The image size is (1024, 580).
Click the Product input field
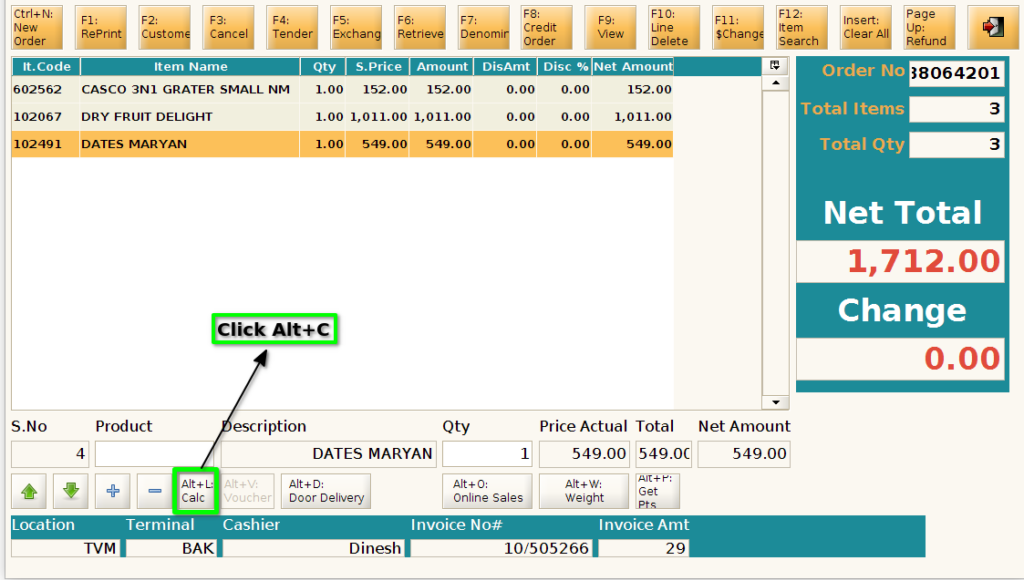pos(155,454)
